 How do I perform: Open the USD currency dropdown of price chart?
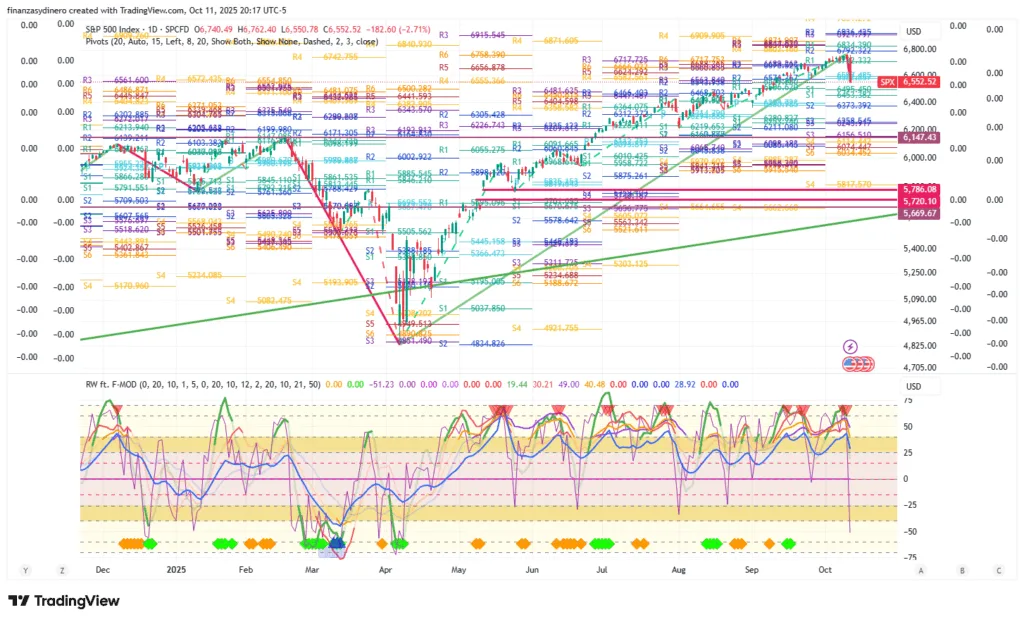tap(912, 30)
